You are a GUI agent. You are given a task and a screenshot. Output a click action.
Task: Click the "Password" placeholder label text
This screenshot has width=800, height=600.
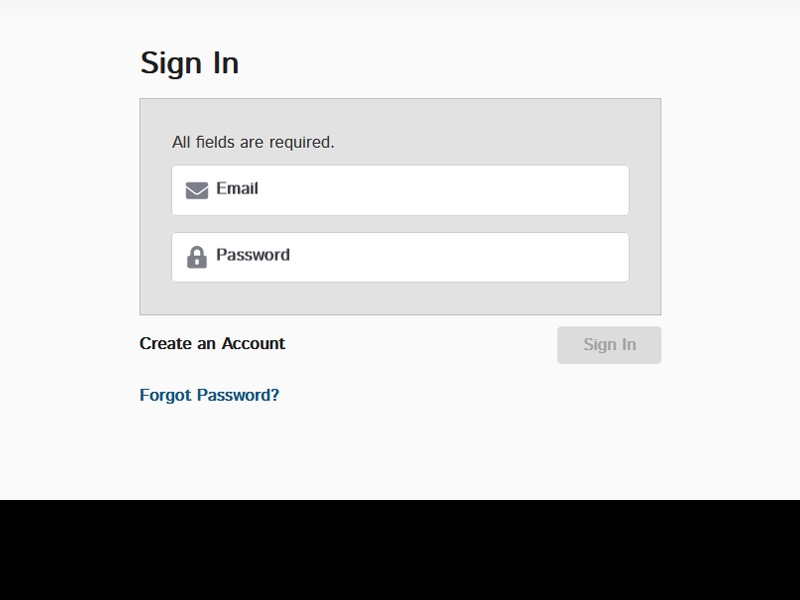253,255
